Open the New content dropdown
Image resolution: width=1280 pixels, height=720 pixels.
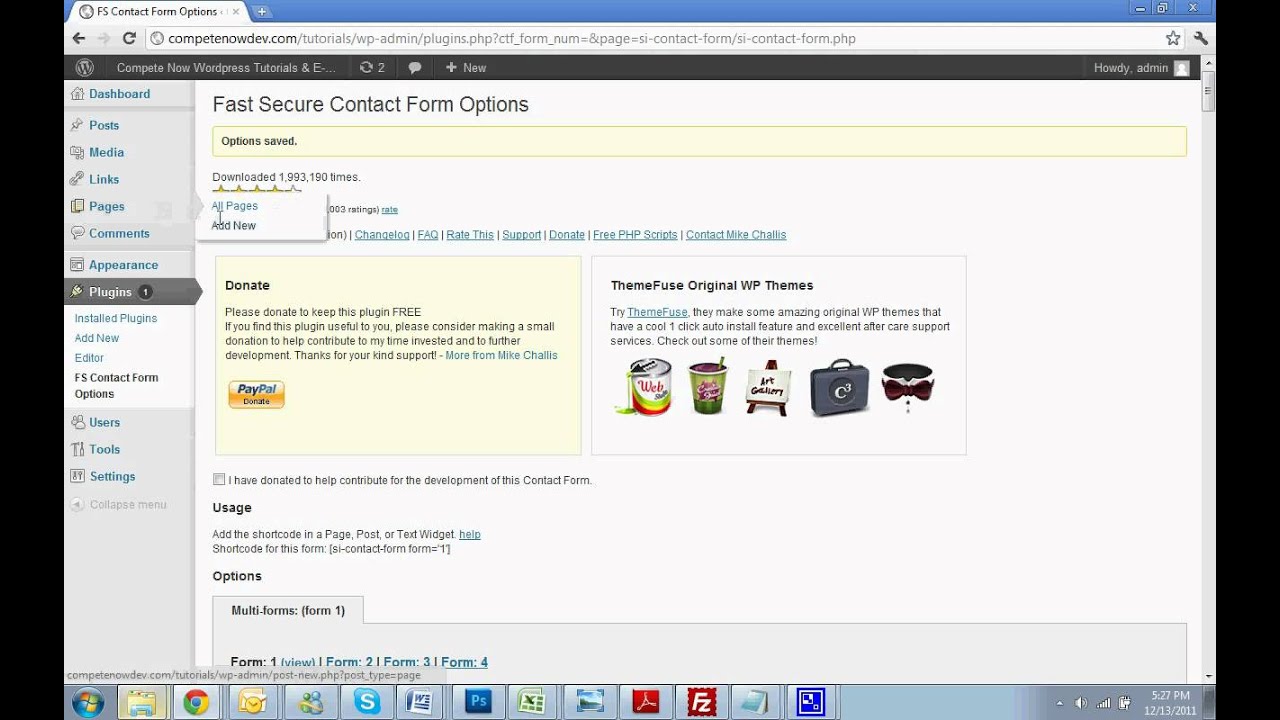[465, 68]
